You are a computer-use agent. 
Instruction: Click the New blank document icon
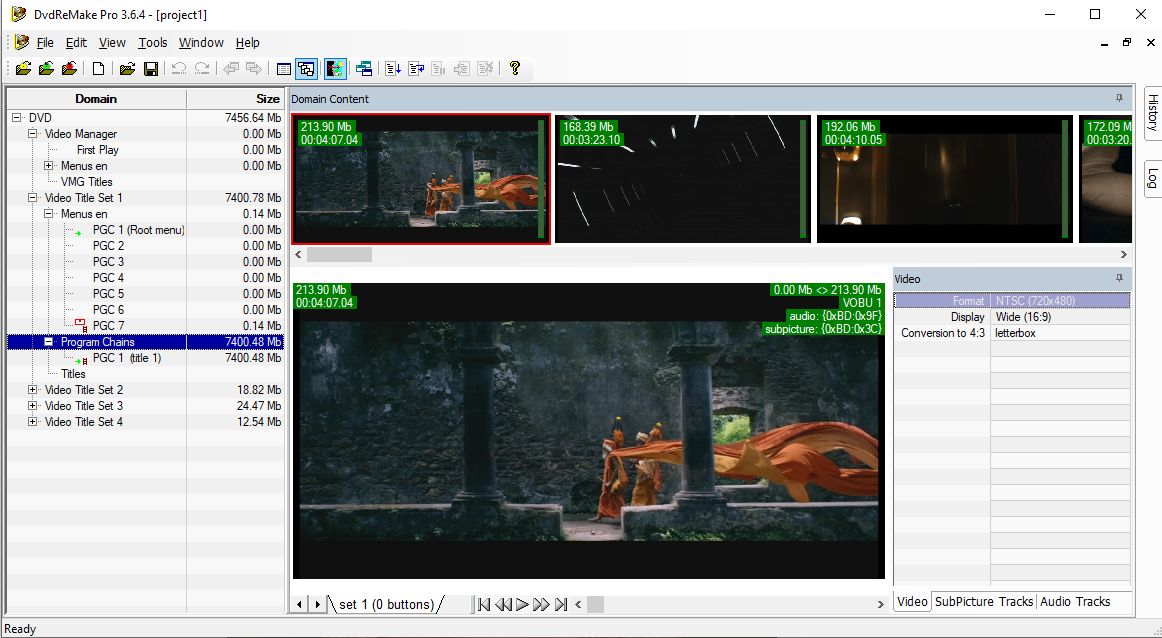click(98, 69)
